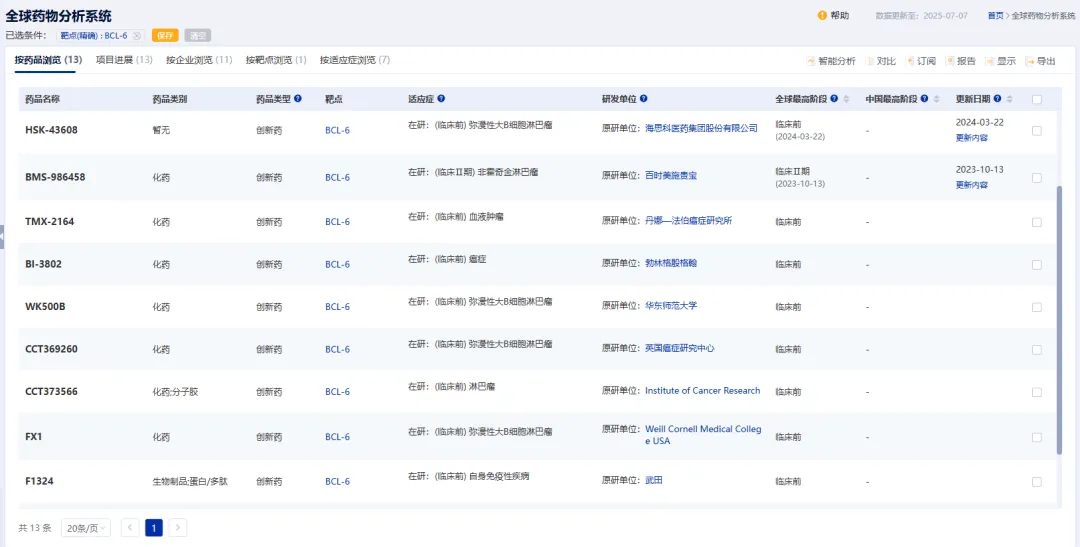Open 智能分析 smart analysis tool
This screenshot has height=547, width=1080.
pyautogui.click(x=831, y=61)
